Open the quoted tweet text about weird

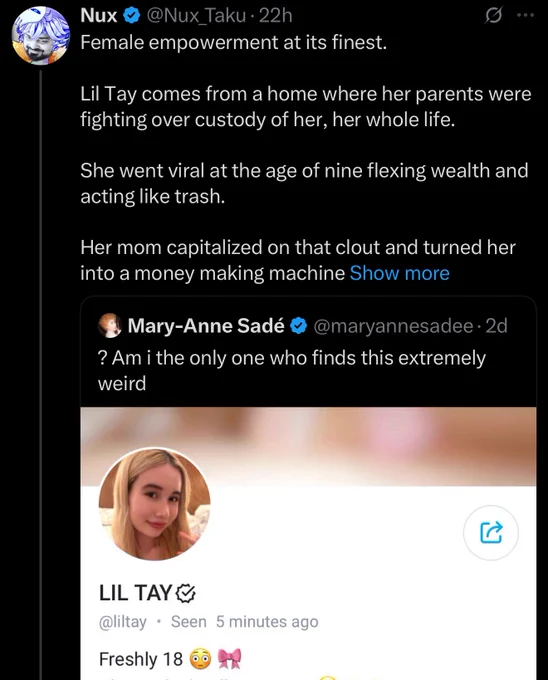[x=291, y=371]
